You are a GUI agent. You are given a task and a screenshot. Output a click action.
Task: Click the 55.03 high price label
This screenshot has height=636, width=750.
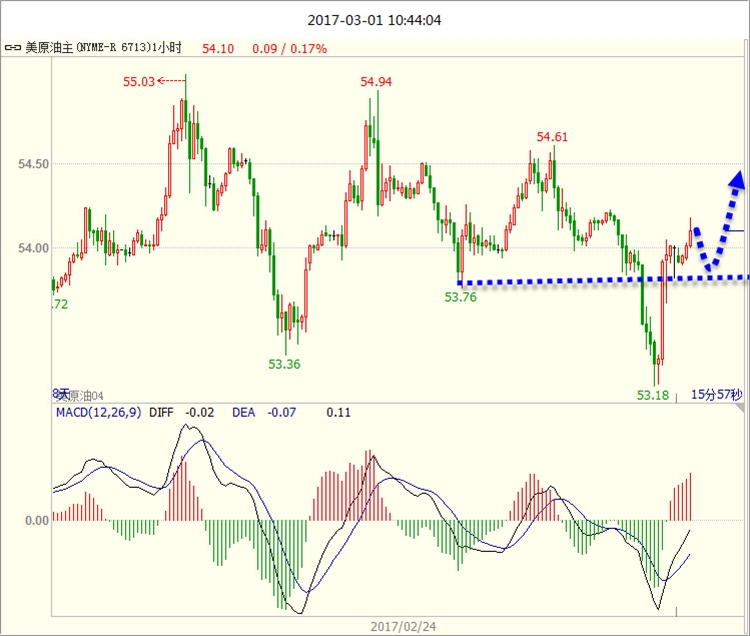(x=139, y=81)
